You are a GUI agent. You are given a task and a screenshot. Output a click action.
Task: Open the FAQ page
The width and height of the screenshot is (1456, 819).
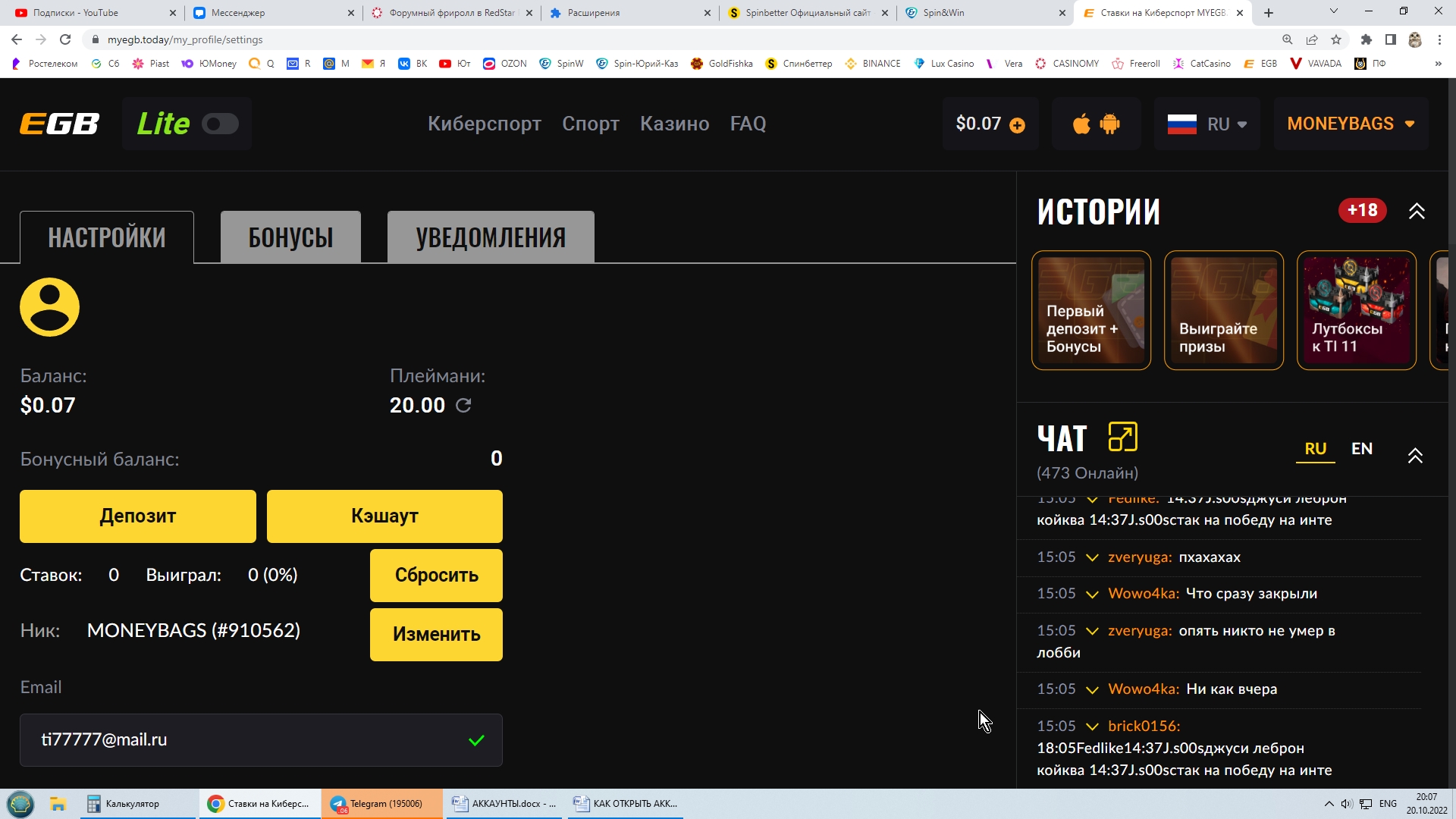748,124
